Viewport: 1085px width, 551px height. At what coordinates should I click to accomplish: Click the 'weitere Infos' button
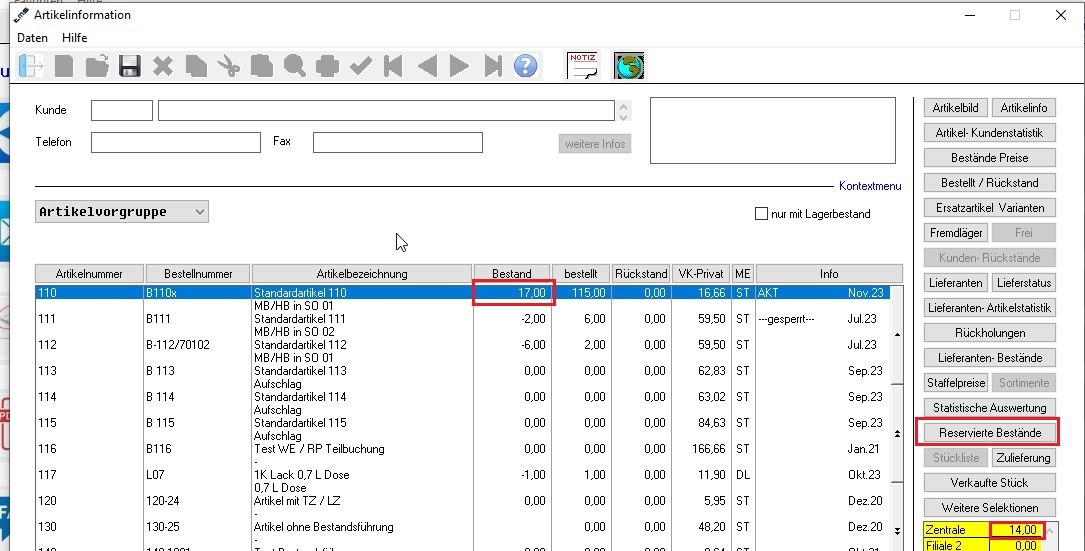pyautogui.click(x=595, y=144)
